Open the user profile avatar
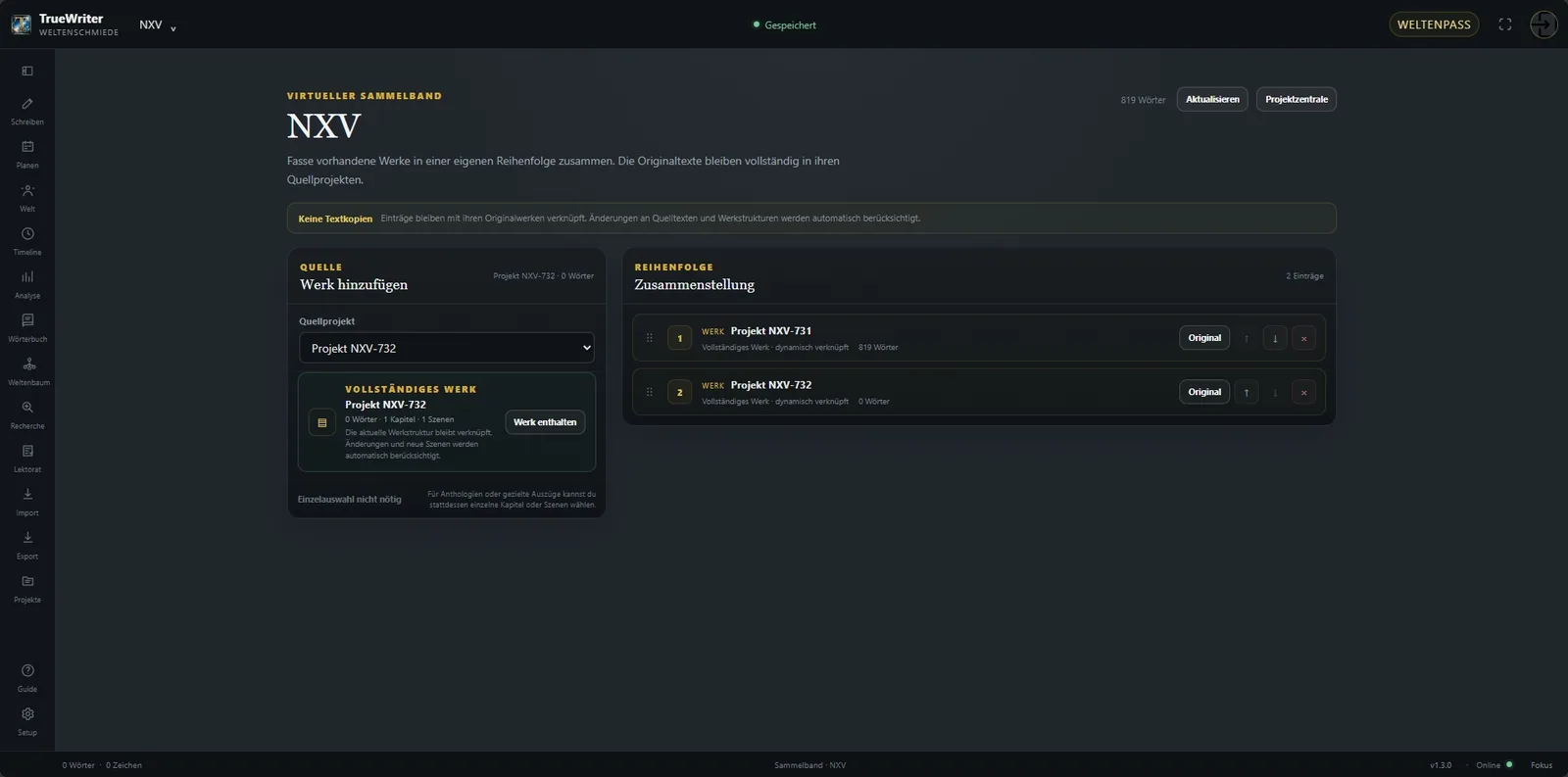 (1543, 24)
